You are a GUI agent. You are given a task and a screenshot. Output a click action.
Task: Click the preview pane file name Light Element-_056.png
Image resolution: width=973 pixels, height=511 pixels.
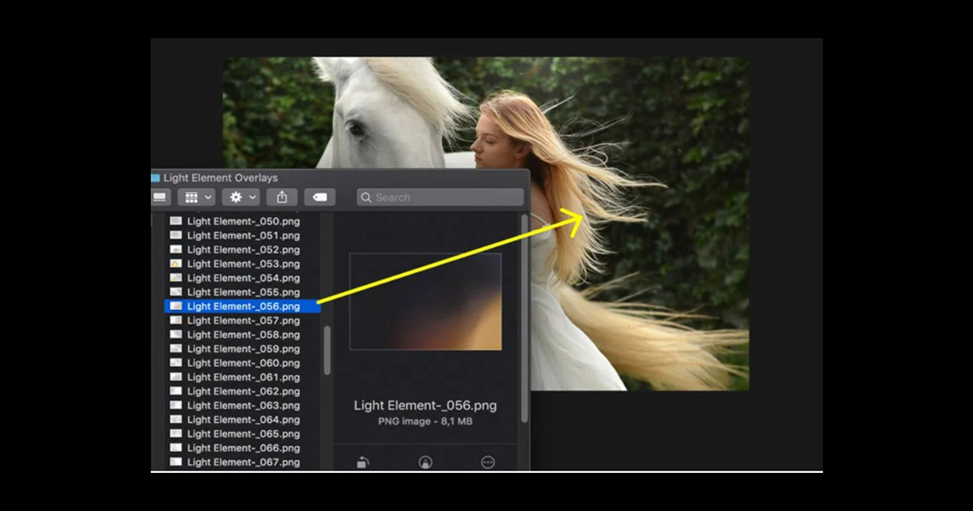point(425,405)
